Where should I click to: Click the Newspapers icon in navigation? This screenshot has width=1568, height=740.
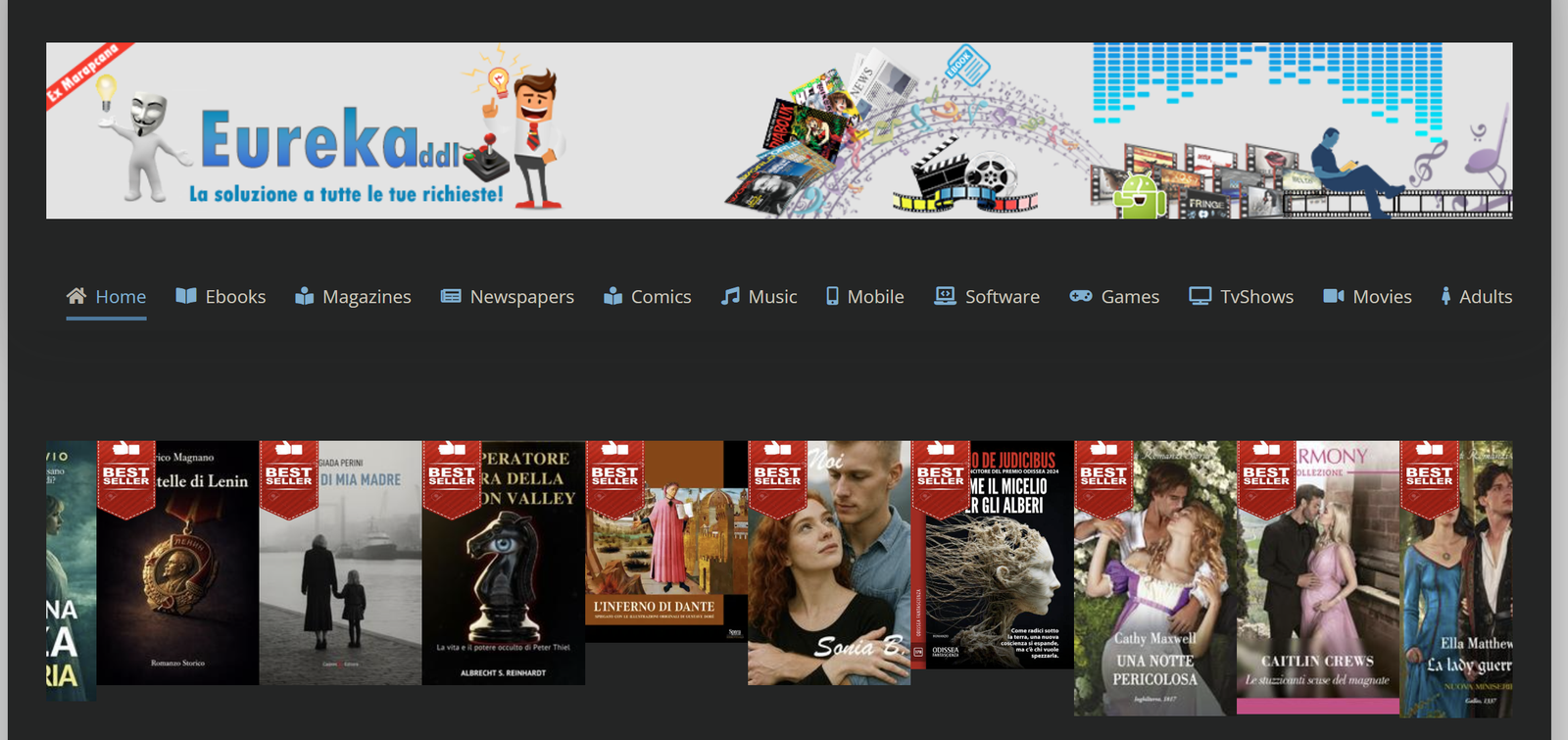(451, 296)
